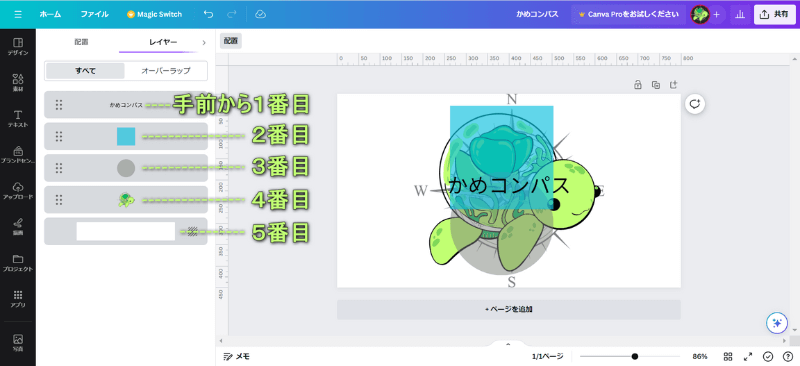The image size is (800, 366).
Task: Grab the drag handle of かめコンパス layer
Action: click(x=59, y=105)
